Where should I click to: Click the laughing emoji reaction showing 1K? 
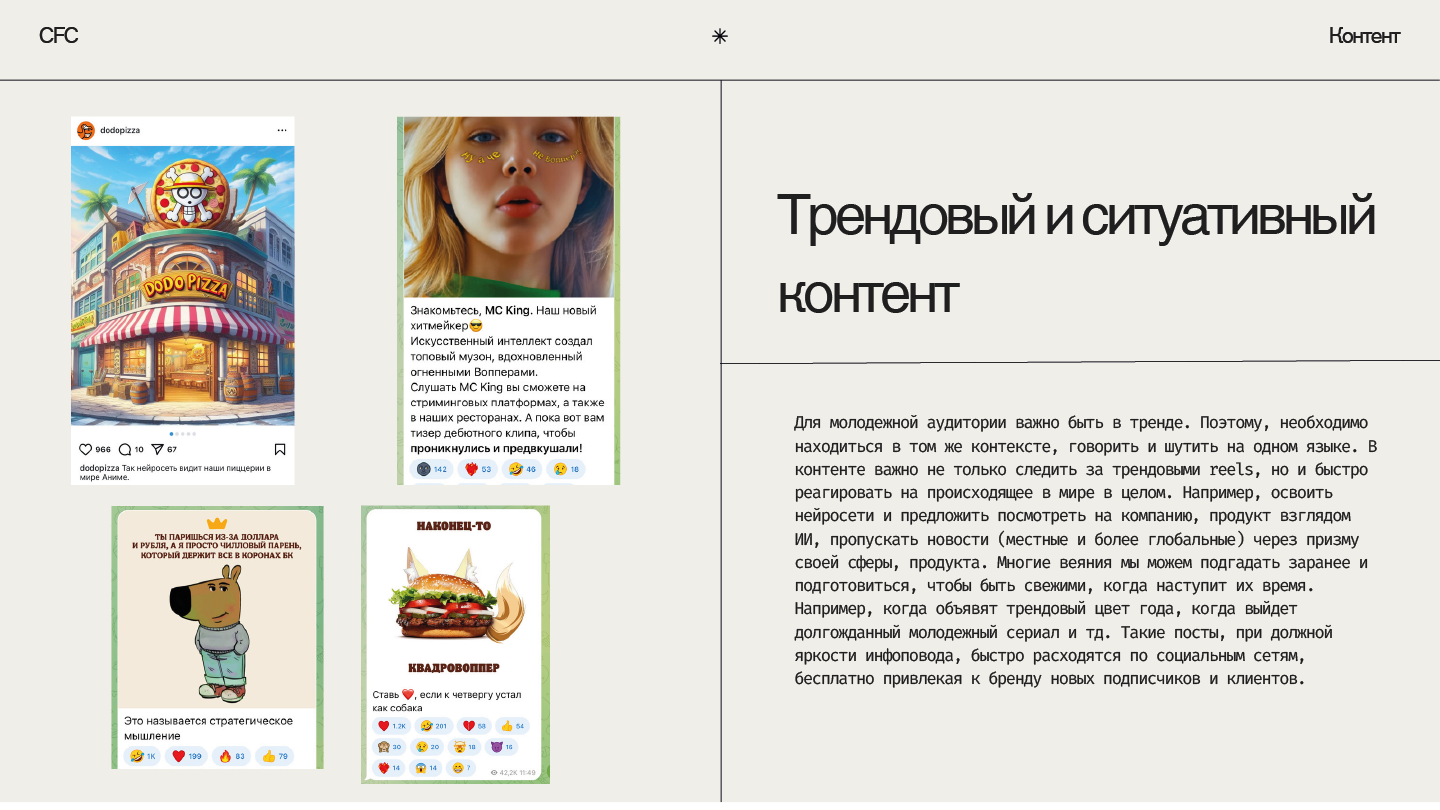coord(143,756)
